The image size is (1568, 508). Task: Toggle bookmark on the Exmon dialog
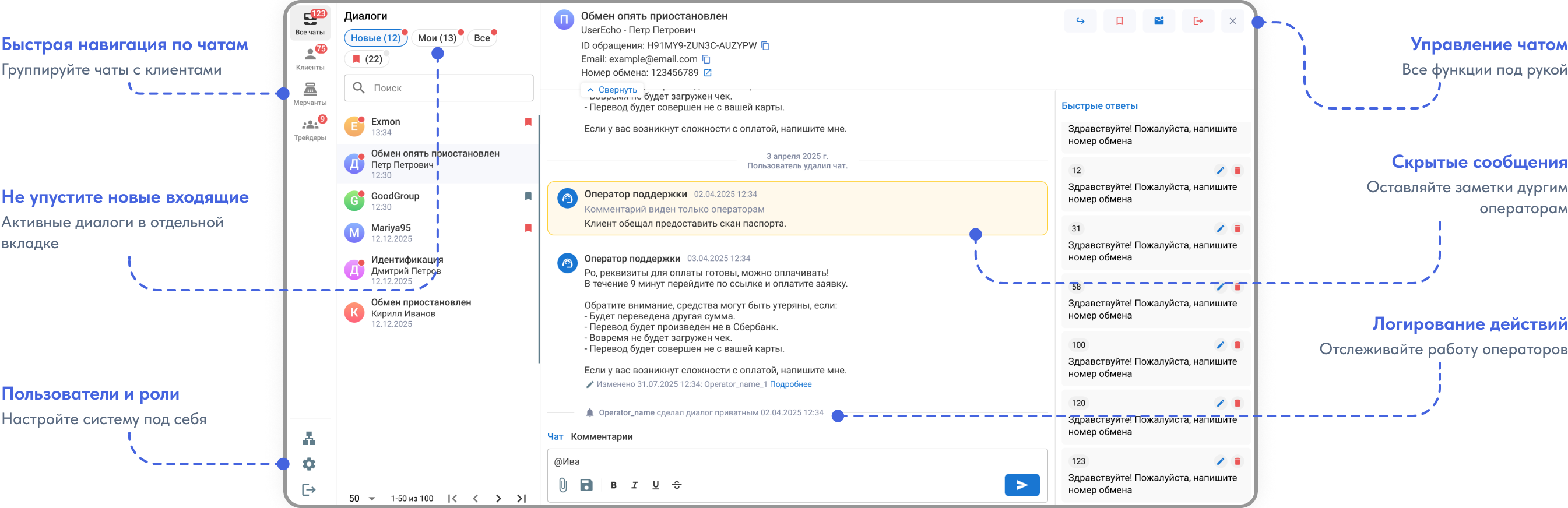point(528,122)
